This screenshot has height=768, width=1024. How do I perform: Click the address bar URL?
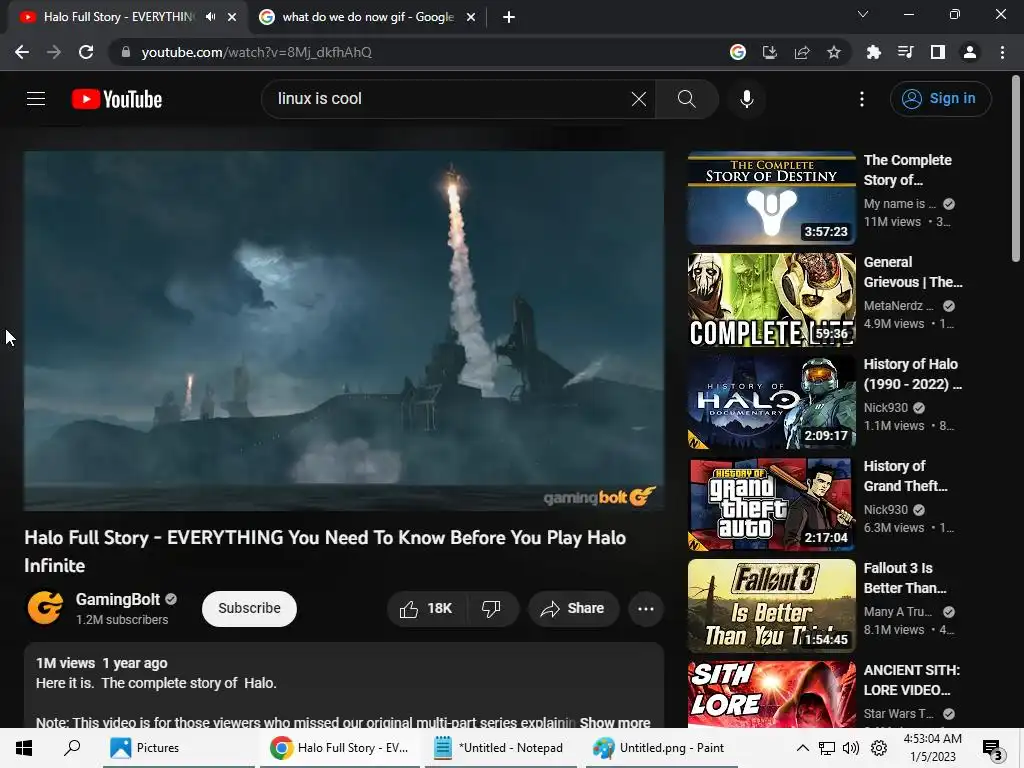click(x=257, y=52)
